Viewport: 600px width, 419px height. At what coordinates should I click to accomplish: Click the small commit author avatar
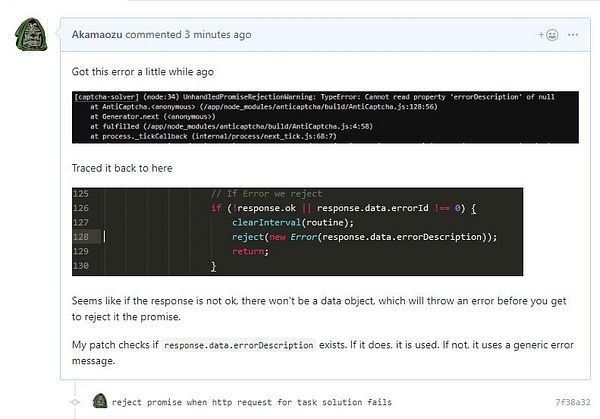coord(100,401)
